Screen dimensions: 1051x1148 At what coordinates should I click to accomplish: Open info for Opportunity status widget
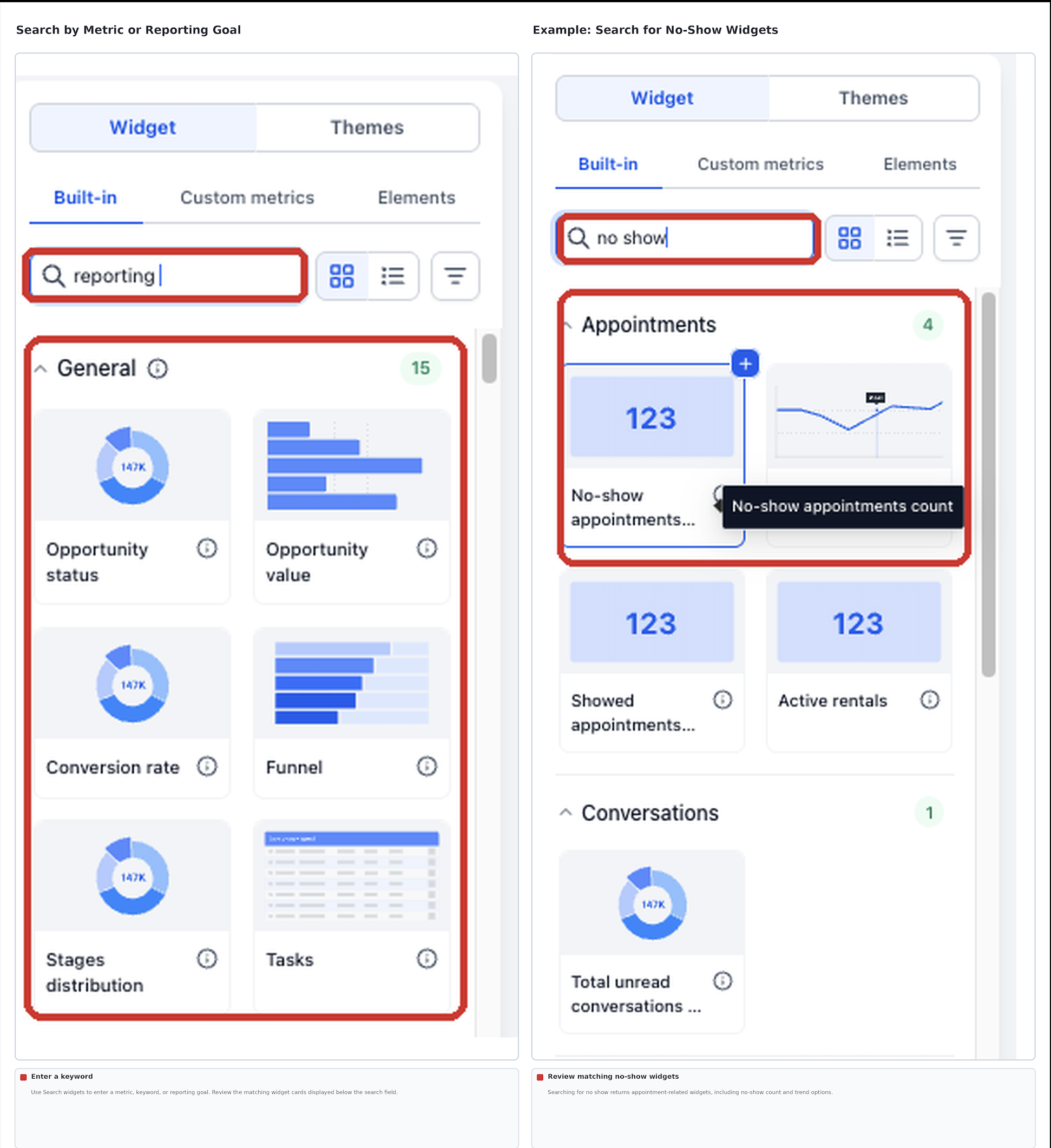pyautogui.click(x=207, y=549)
